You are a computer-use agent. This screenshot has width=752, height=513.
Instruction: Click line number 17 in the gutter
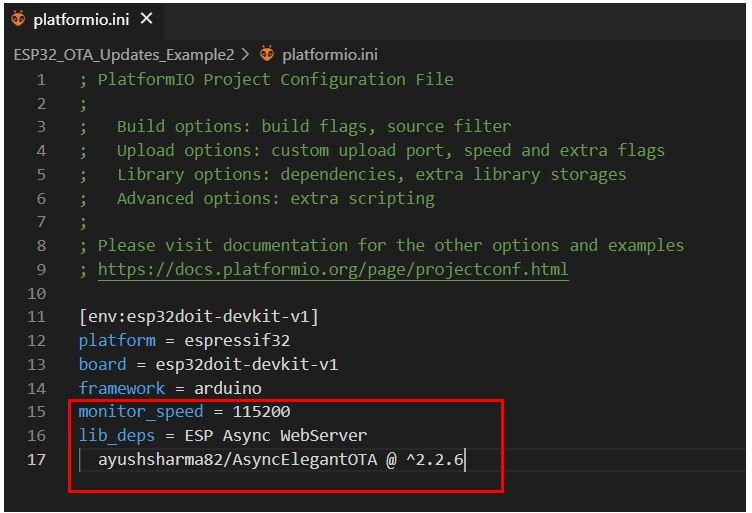tap(36, 460)
